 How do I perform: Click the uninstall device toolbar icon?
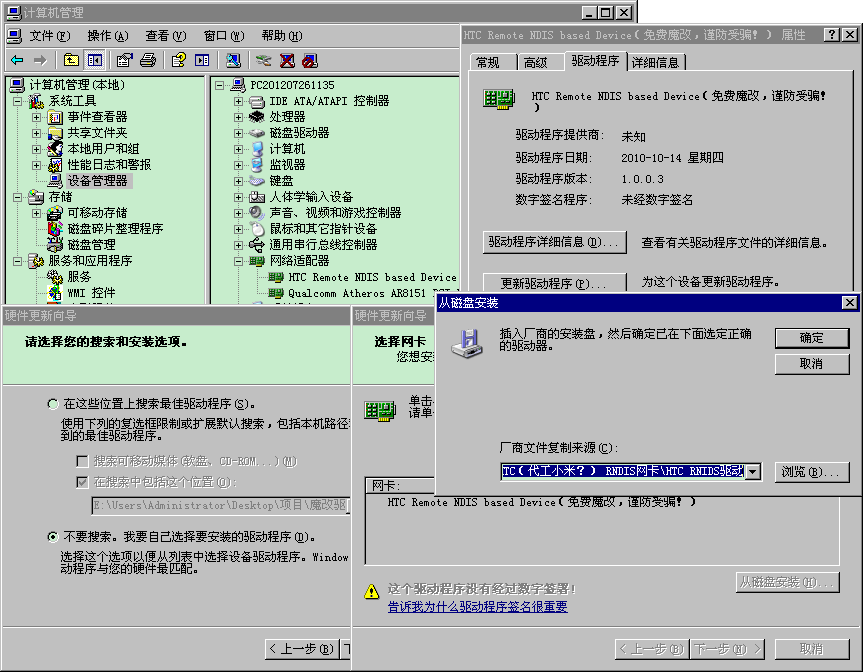click(287, 60)
